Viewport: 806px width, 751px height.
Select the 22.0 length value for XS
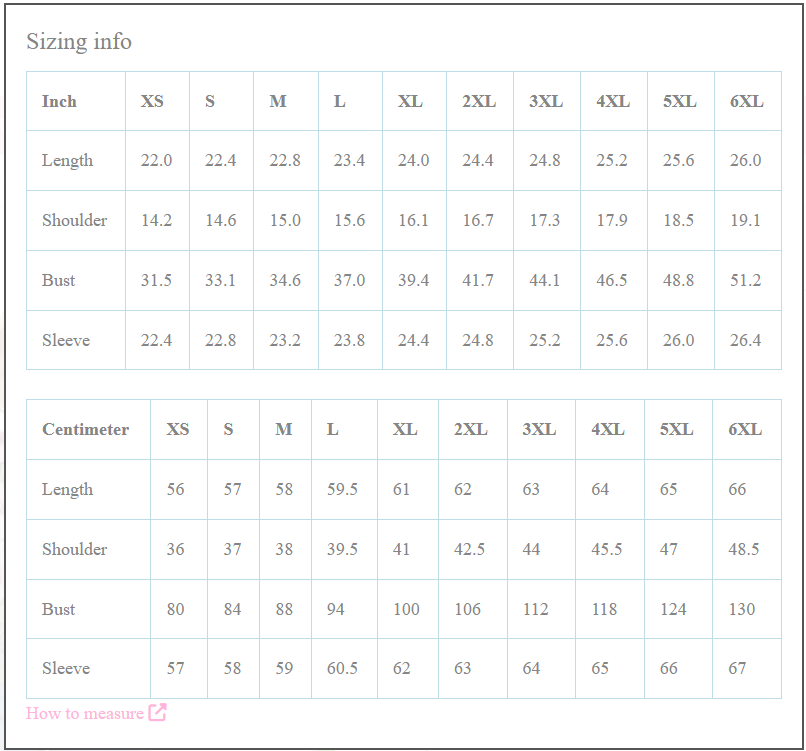tap(156, 160)
